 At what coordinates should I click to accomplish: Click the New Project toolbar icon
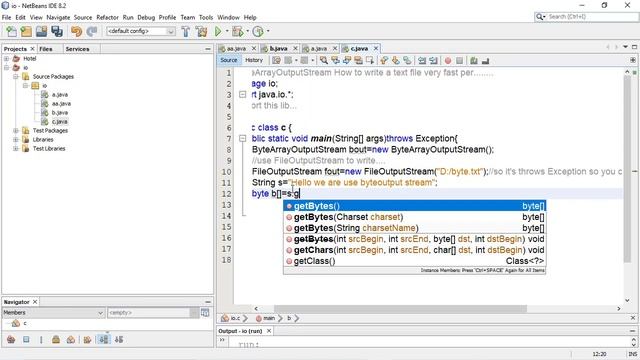click(x=26, y=31)
